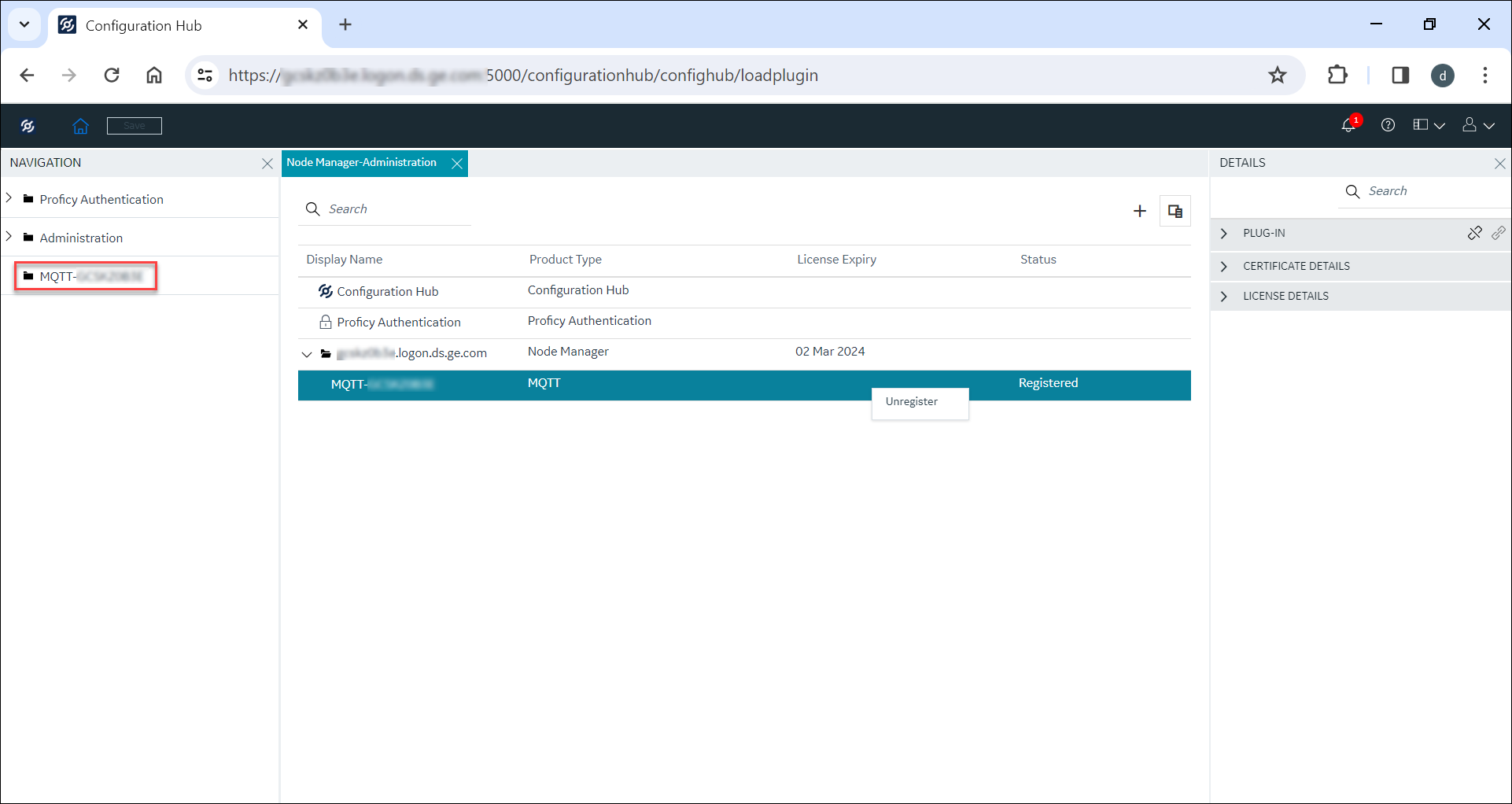Select the Configuration Hub browser tab
This screenshot has height=804, width=1512.
[185, 26]
